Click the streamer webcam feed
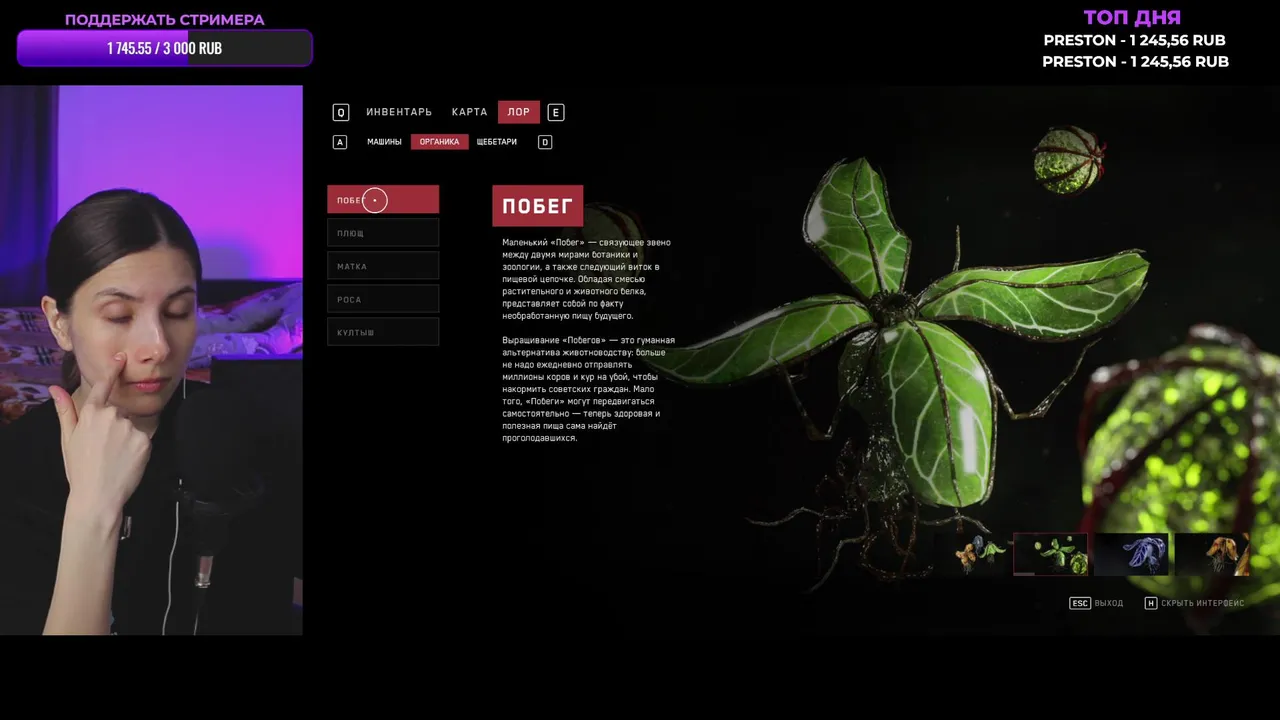 pos(151,360)
